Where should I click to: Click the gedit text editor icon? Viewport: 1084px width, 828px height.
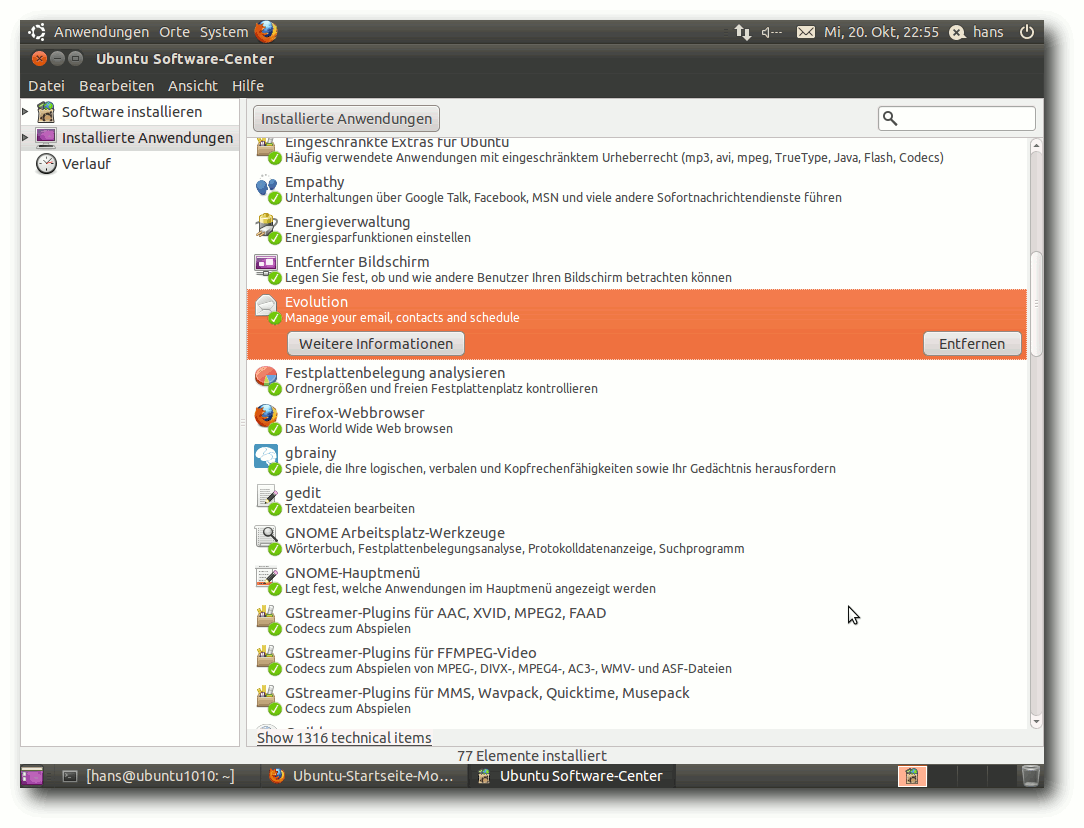tap(266, 498)
